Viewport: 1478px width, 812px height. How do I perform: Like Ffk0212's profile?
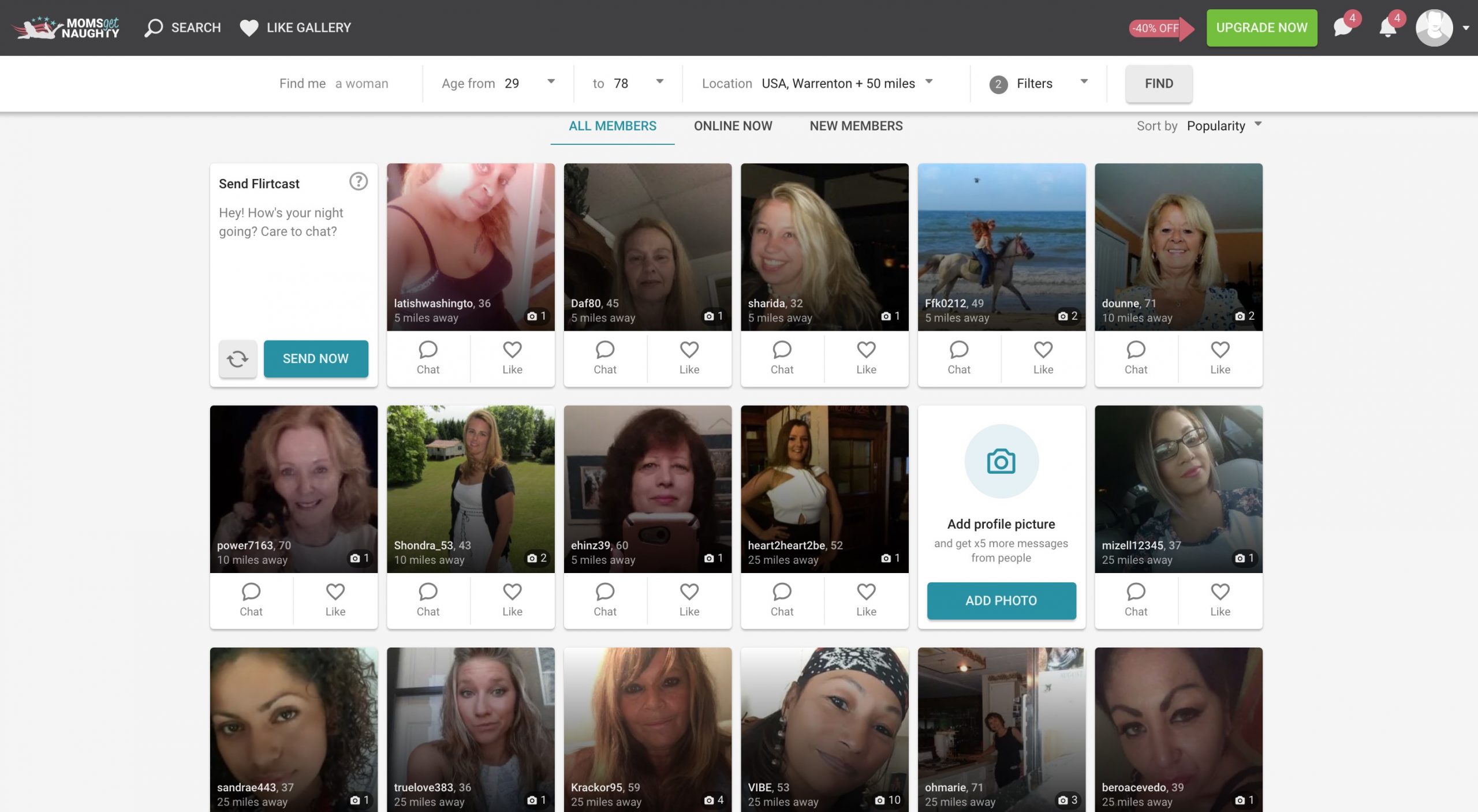tap(1043, 358)
